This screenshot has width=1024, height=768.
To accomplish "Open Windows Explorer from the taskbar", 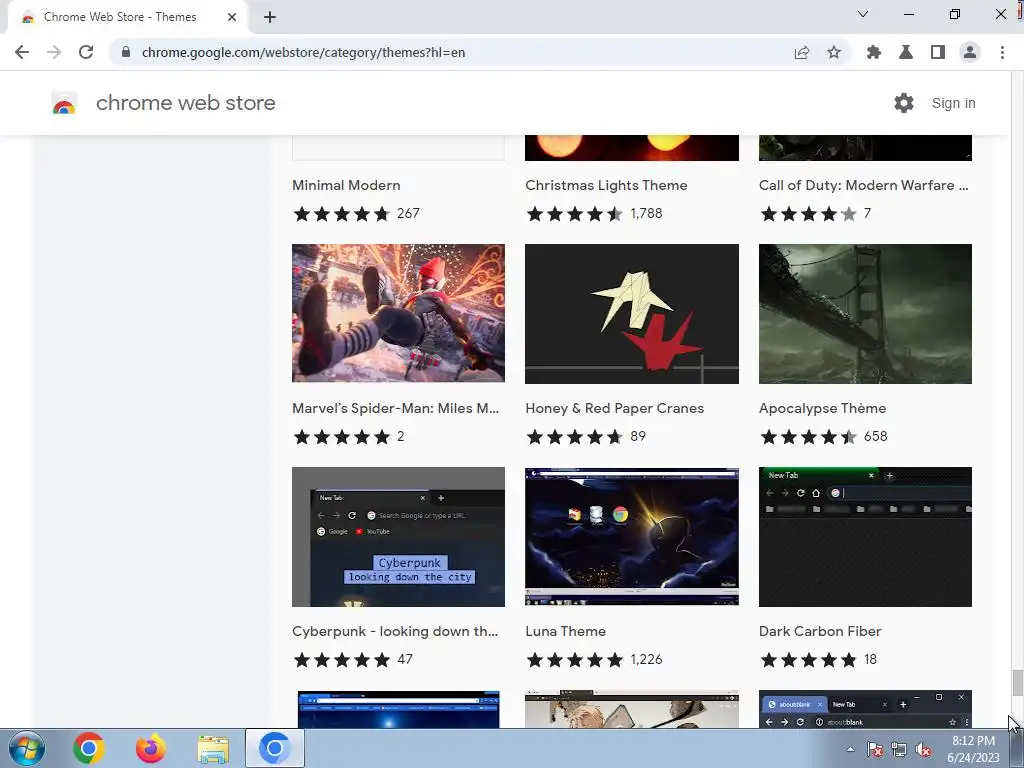I will tap(214, 748).
